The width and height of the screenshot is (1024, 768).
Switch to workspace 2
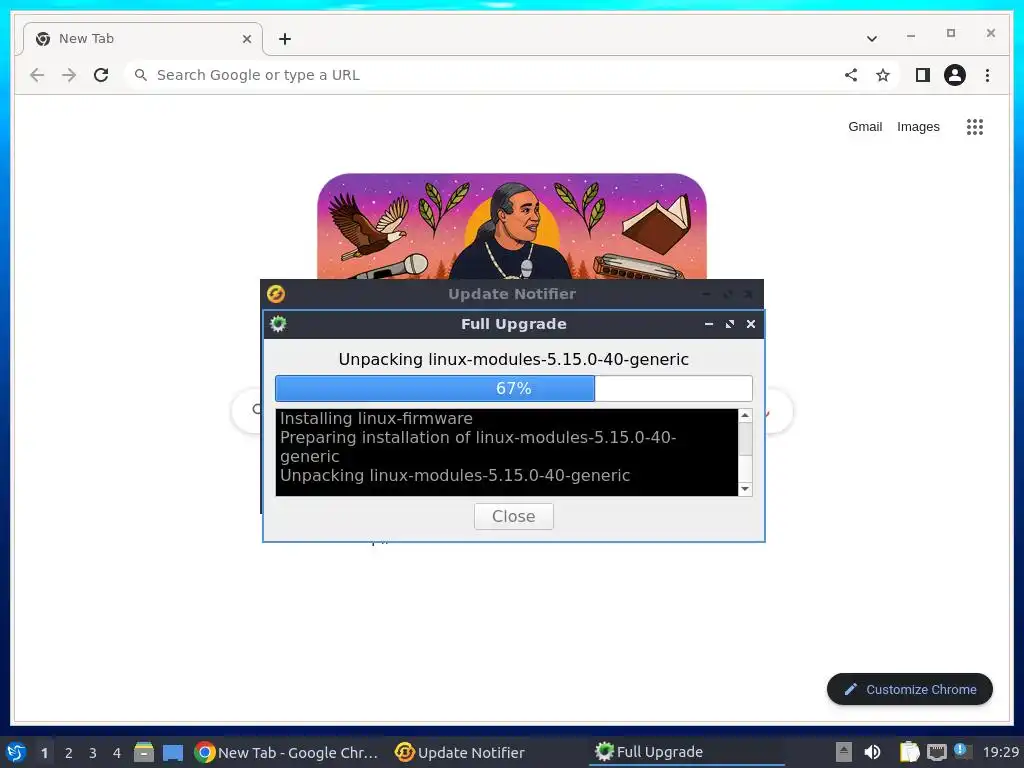tap(69, 753)
